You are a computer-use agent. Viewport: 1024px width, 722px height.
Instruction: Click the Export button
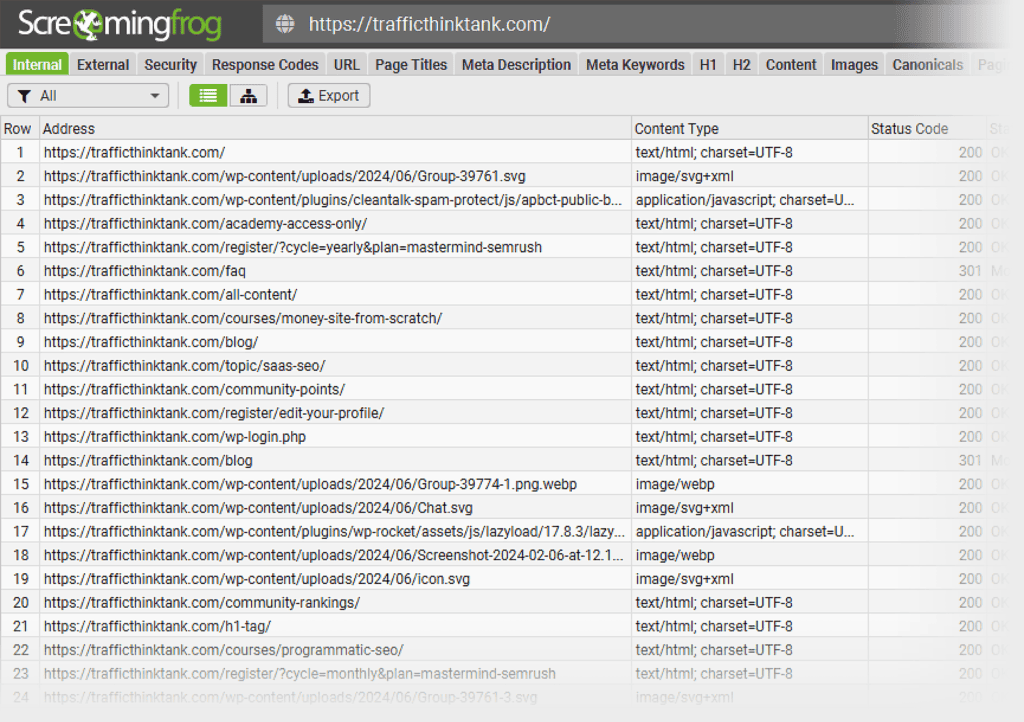(329, 96)
